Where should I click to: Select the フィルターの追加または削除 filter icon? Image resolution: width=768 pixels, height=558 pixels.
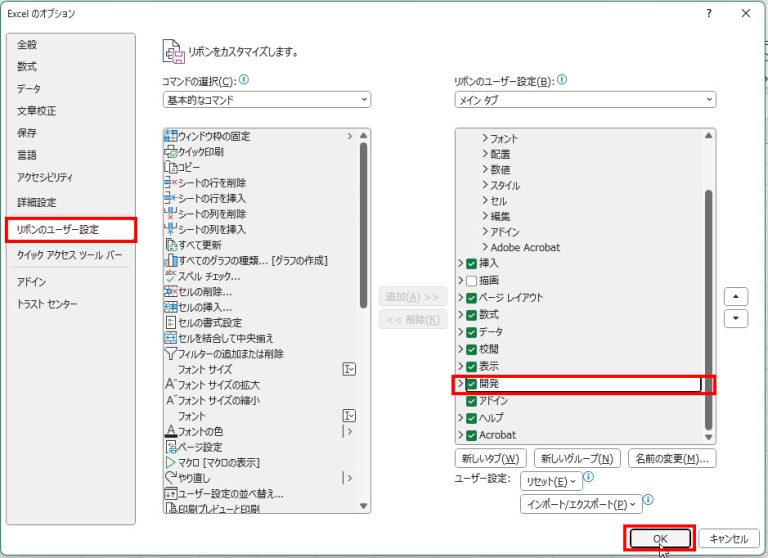pyautogui.click(x=170, y=353)
